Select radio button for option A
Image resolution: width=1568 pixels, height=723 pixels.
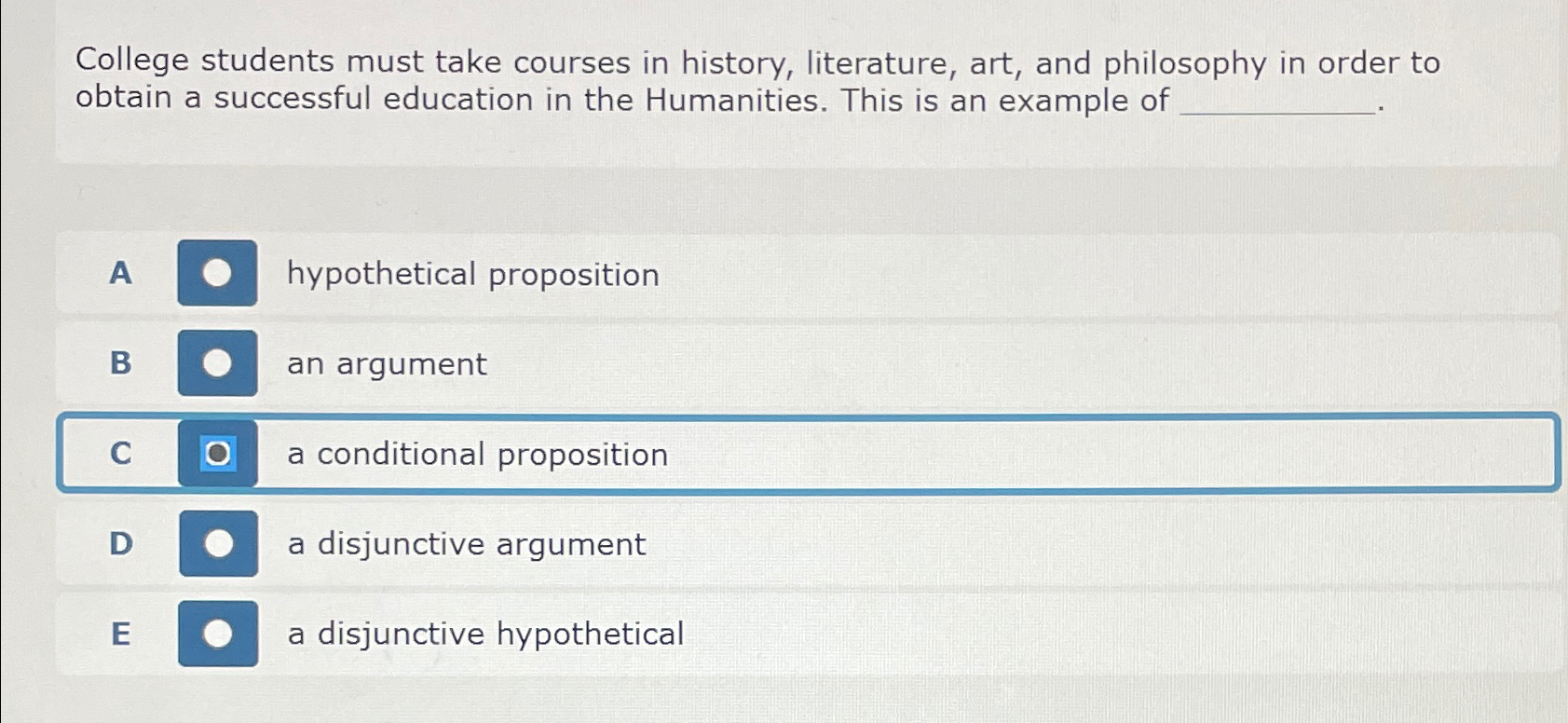(x=216, y=275)
